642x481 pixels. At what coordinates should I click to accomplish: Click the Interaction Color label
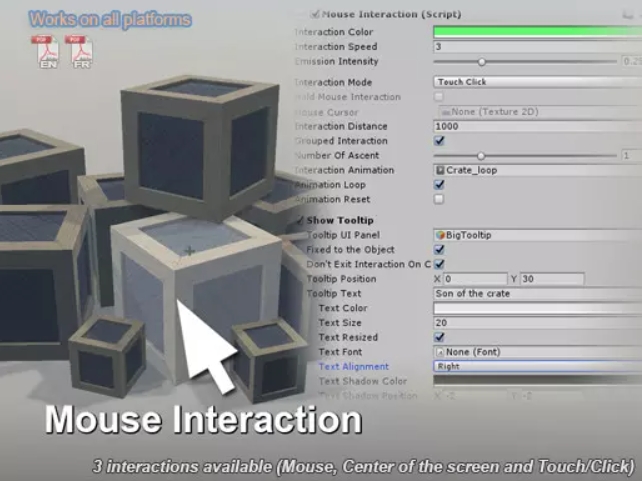334,32
